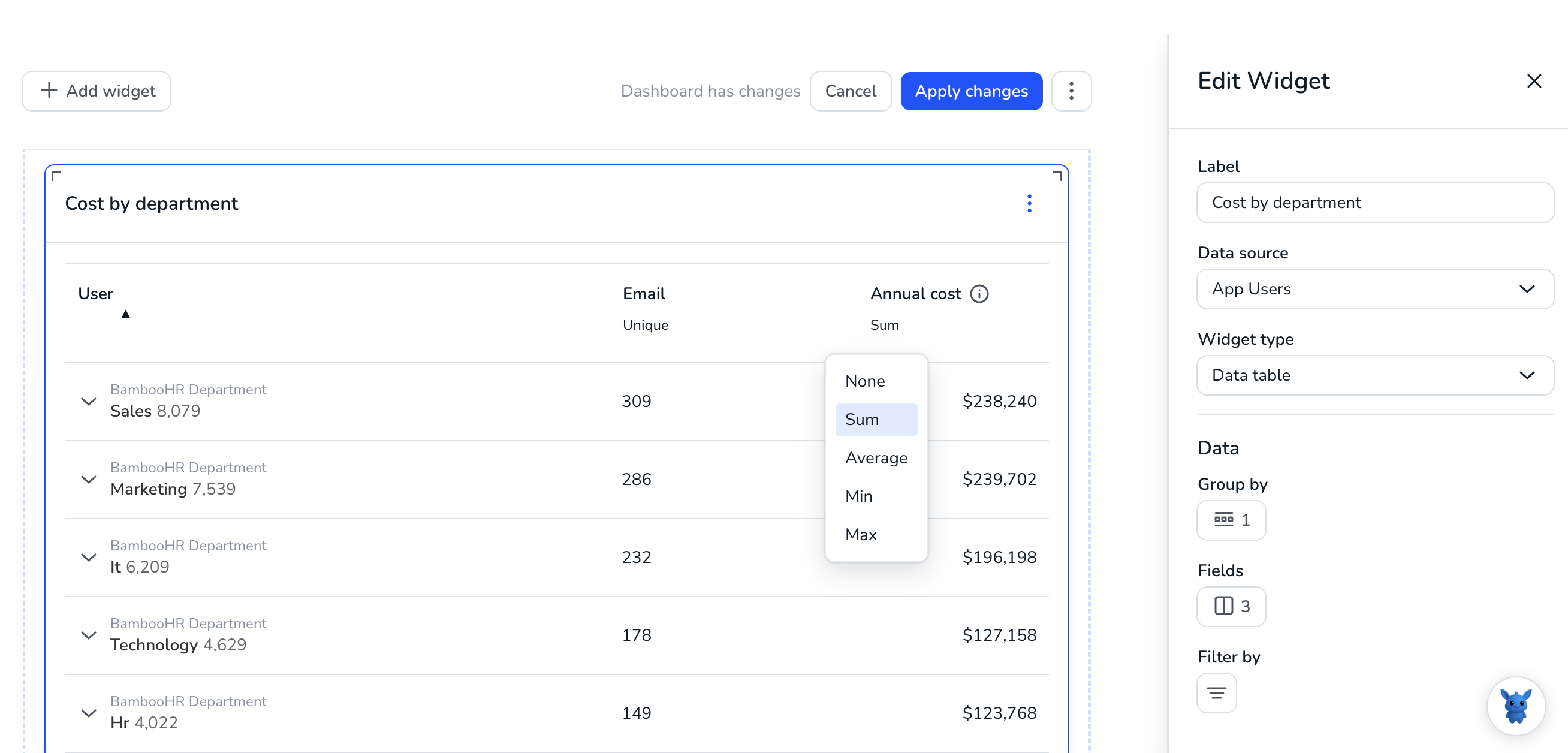Open the widget three-dot options menu

[1029, 203]
